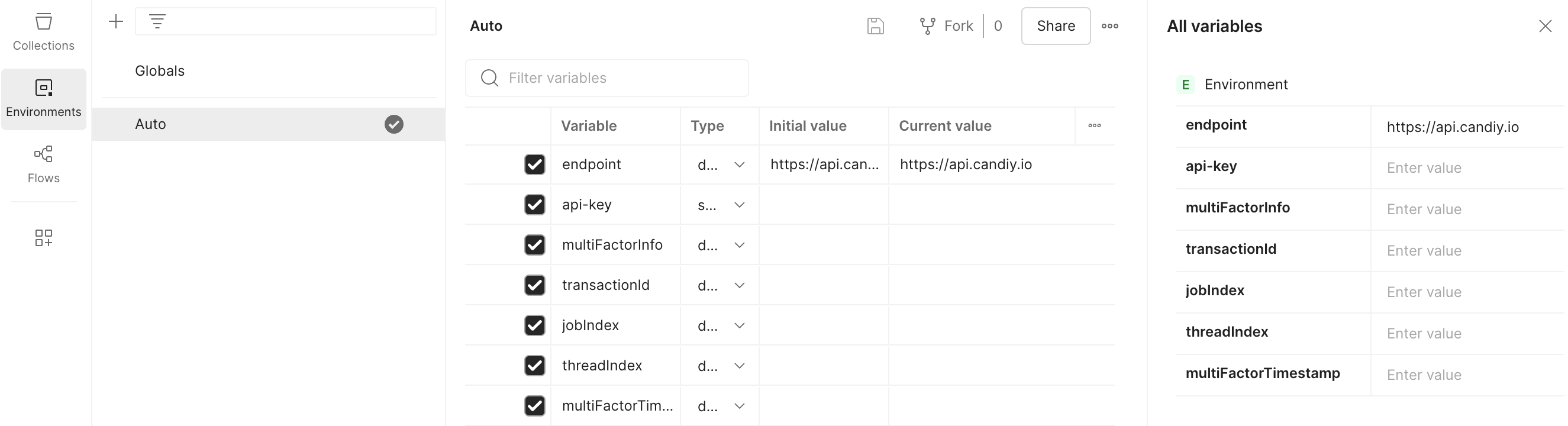Select the Globals environment
The image size is (1568, 426).
click(159, 70)
